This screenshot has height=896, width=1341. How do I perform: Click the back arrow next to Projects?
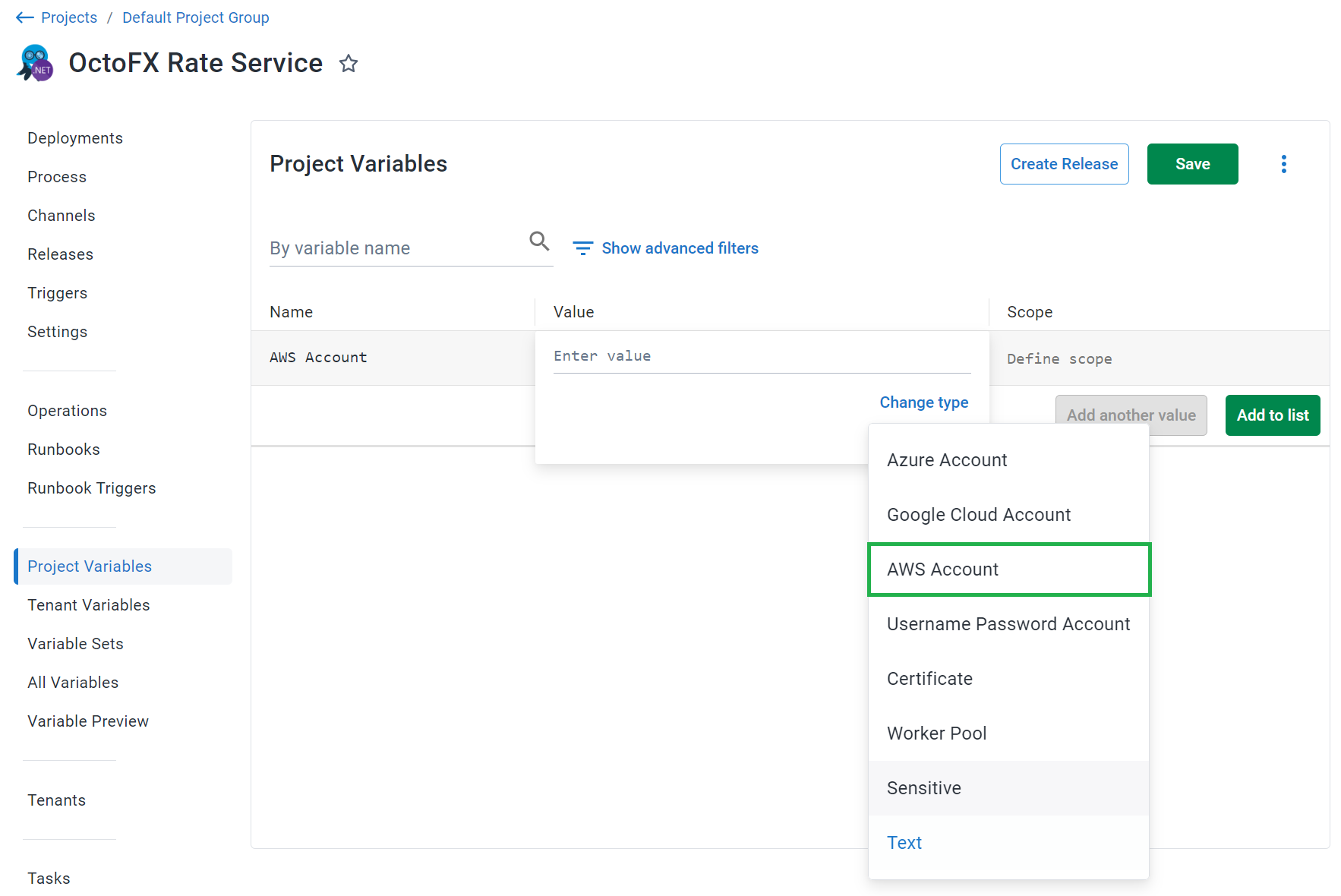pos(24,17)
